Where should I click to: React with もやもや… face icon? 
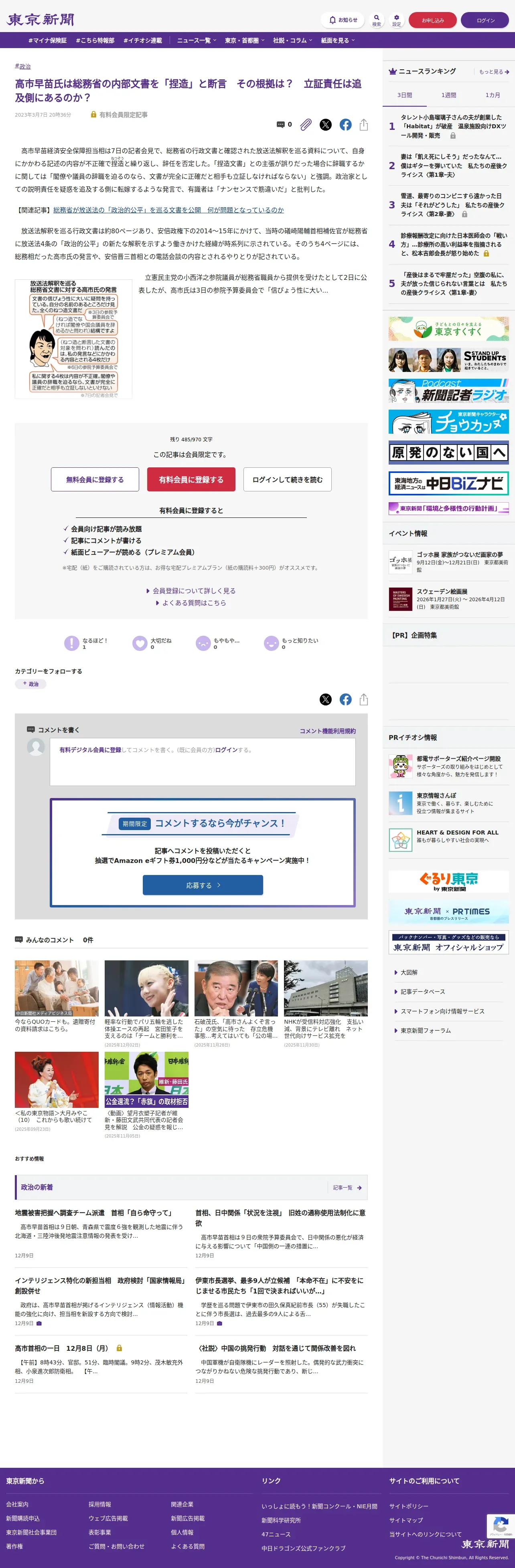203,643
